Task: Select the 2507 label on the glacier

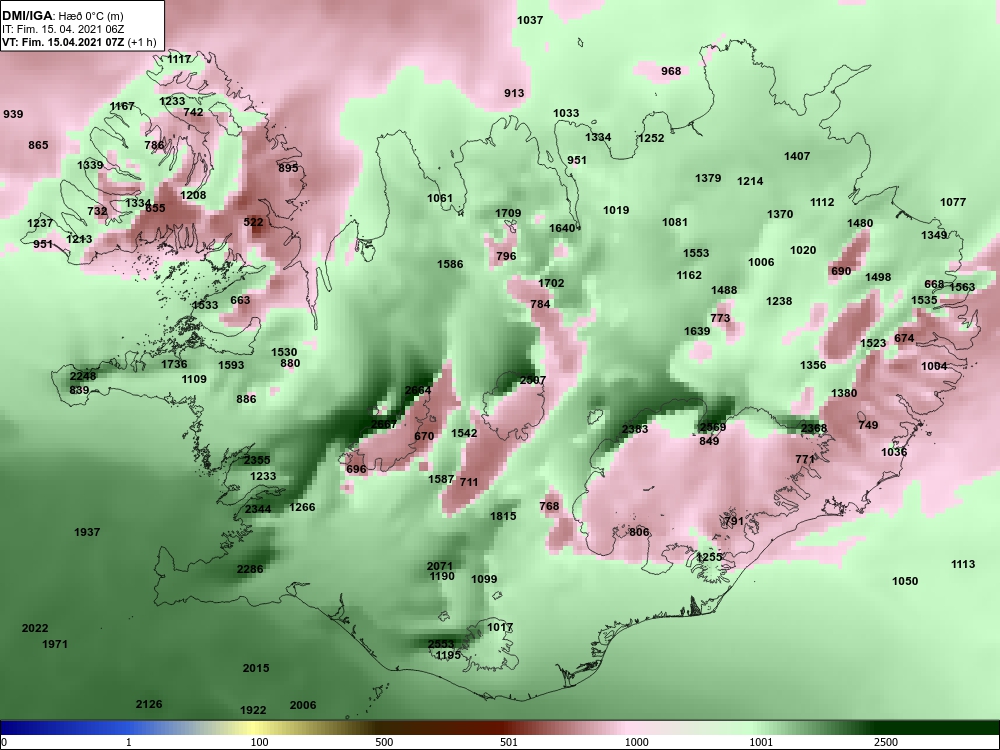Action: tap(533, 381)
